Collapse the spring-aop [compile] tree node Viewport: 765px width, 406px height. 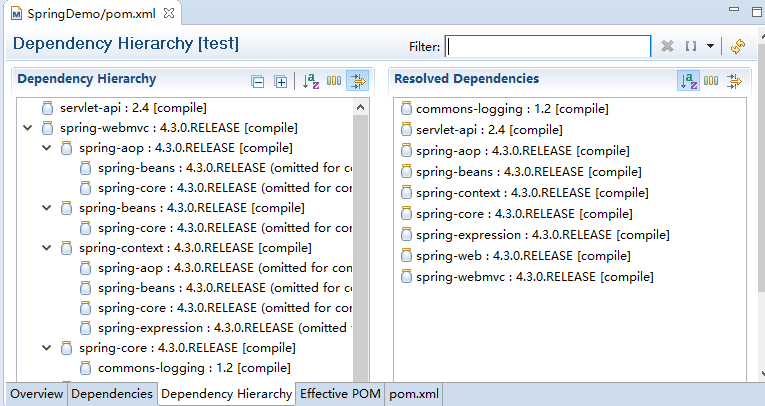[47, 148]
